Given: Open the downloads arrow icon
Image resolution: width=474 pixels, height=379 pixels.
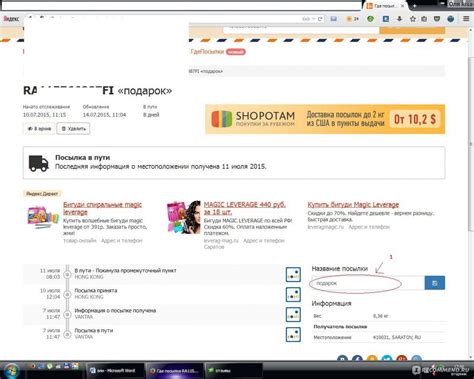Looking at the screenshot, I should 399,19.
